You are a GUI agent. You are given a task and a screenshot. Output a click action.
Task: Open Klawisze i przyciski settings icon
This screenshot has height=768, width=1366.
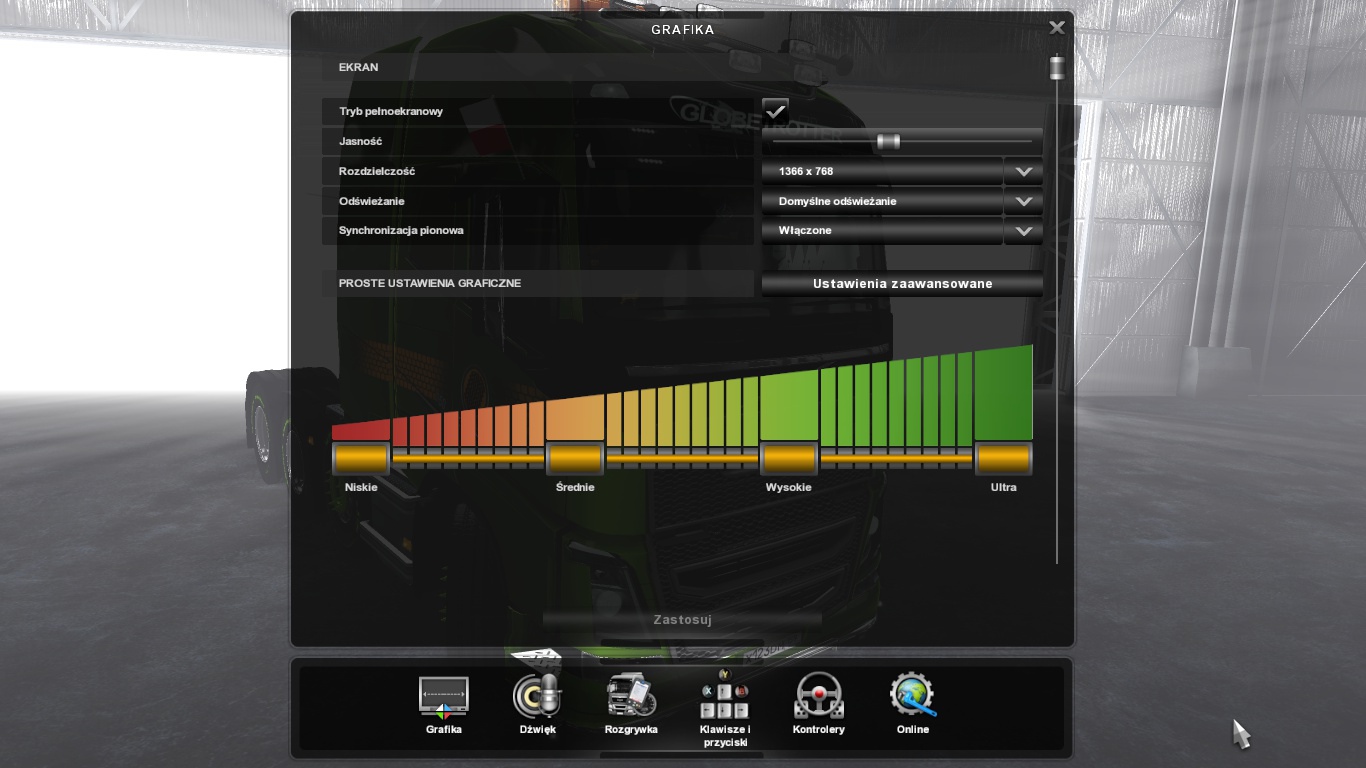pos(725,697)
